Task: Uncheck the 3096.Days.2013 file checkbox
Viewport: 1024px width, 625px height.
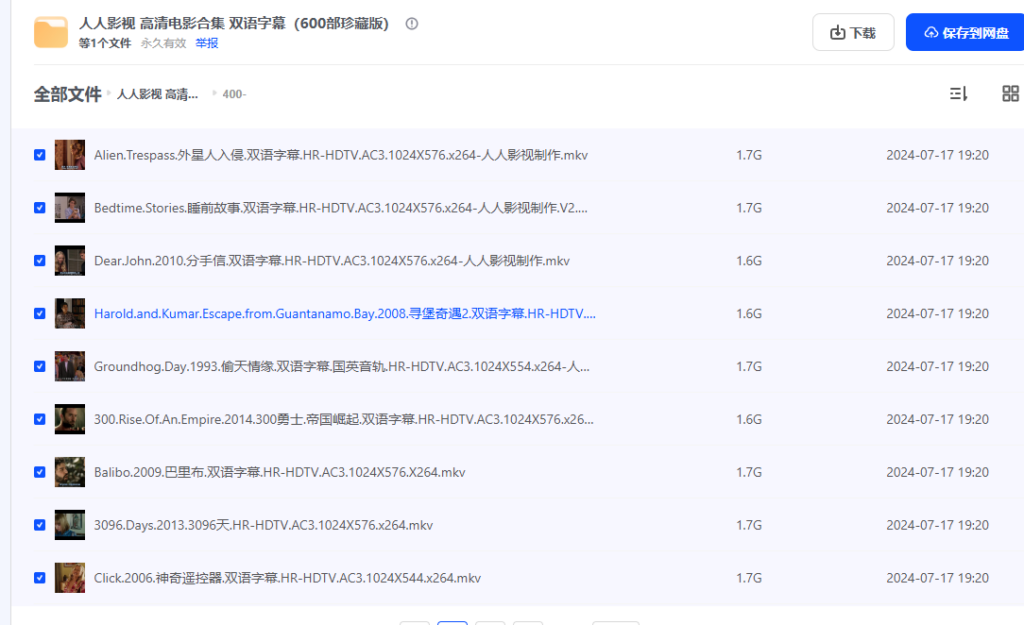Action: (x=40, y=525)
